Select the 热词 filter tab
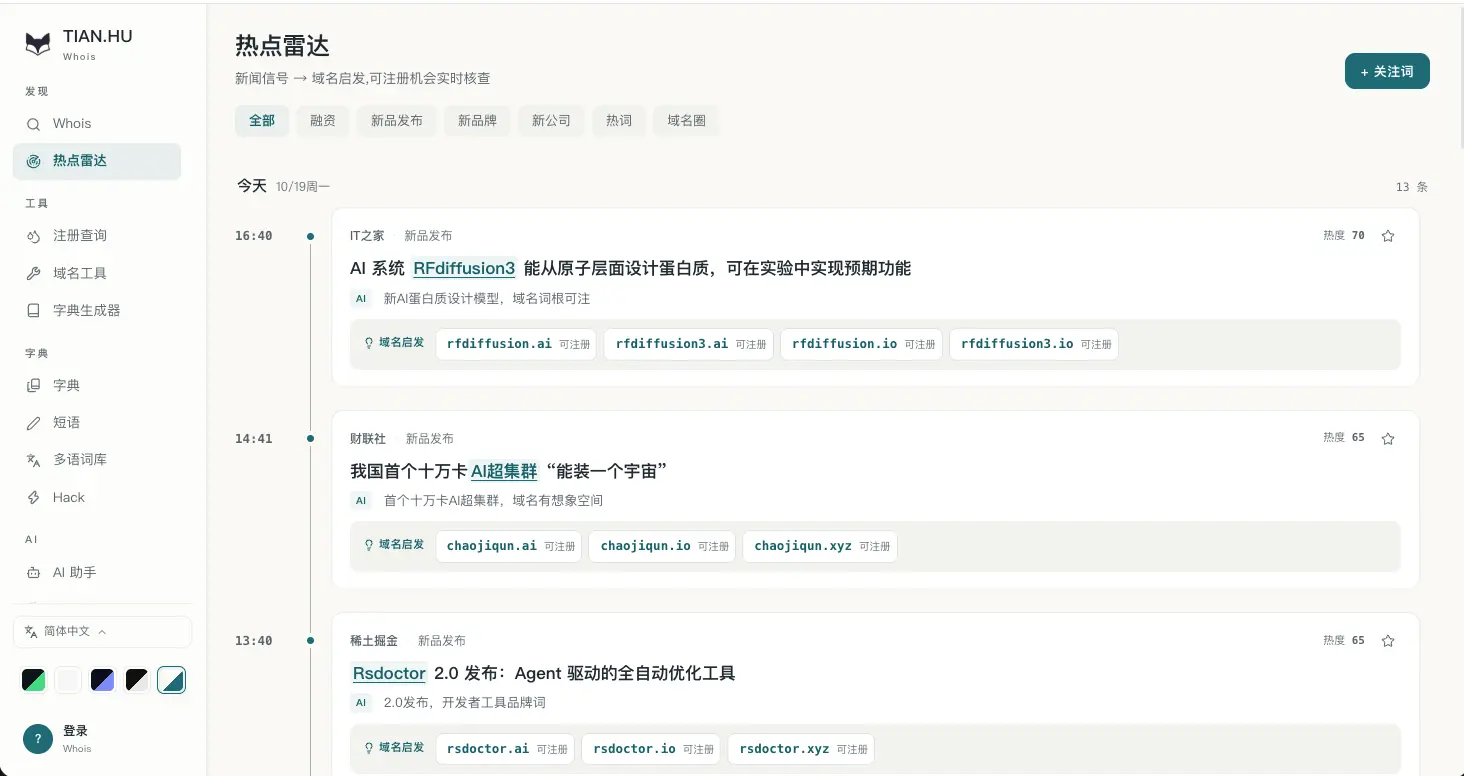Screen dimensions: 1464x776 (x=619, y=121)
